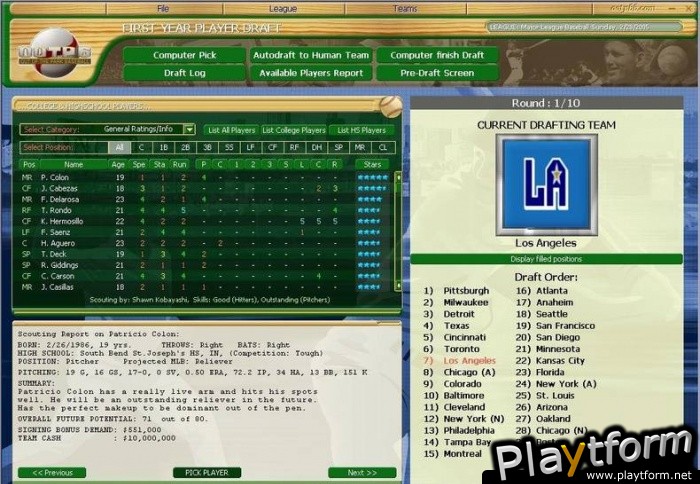Click the PICK PLAYER button

[207, 472]
